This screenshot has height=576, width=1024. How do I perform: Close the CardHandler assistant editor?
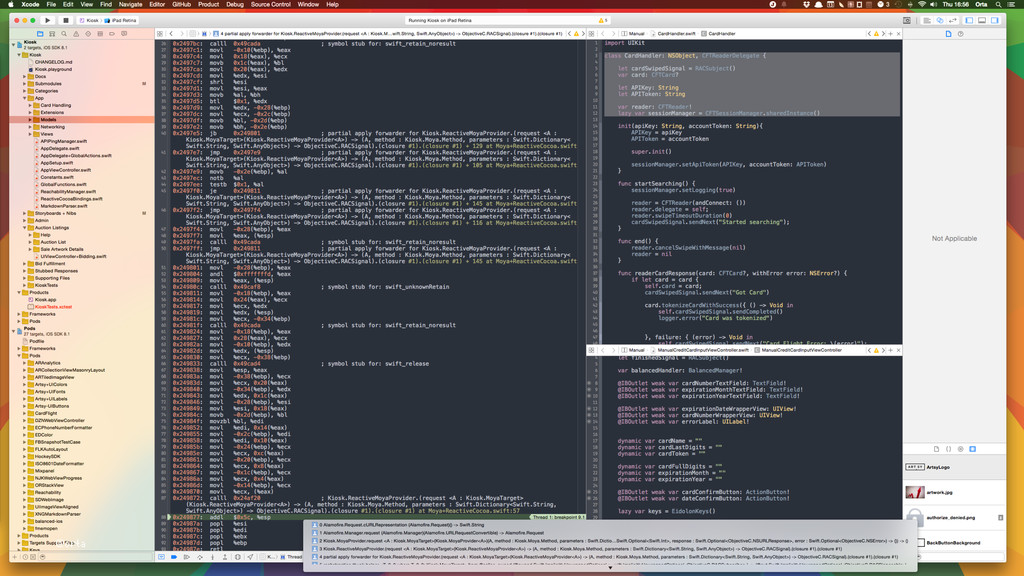899,33
